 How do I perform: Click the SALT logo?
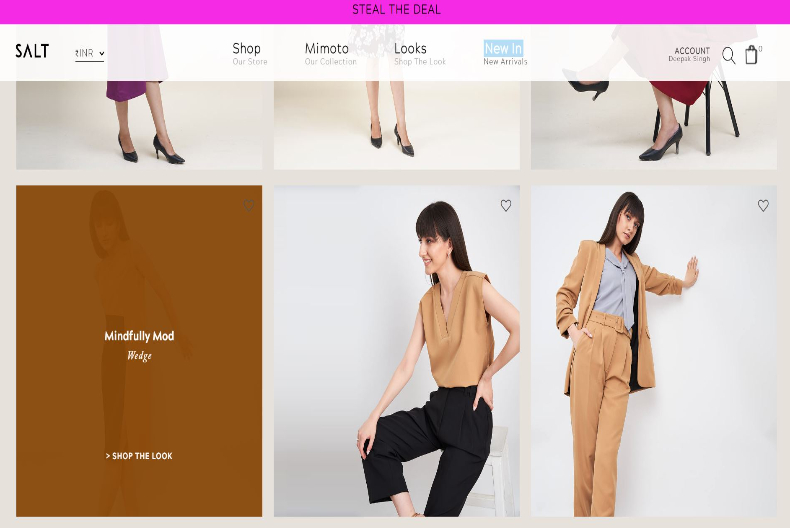(32, 51)
